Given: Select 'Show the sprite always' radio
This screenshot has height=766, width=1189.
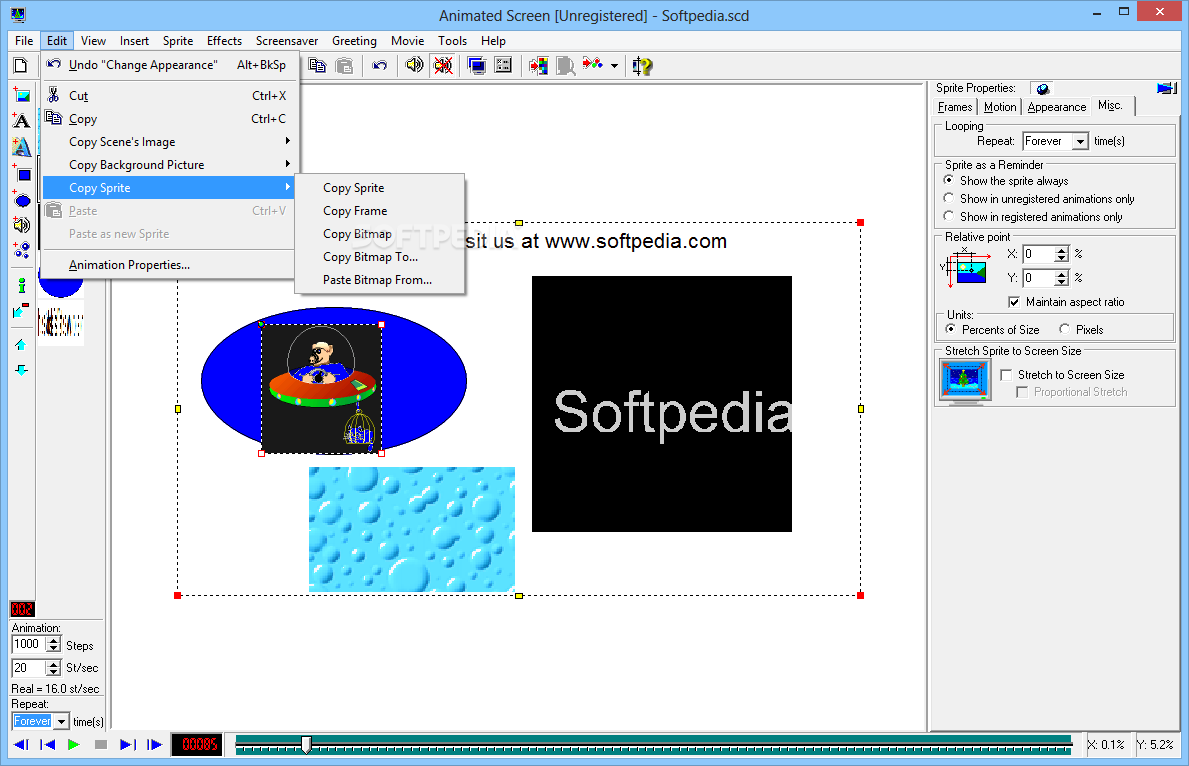Looking at the screenshot, I should click(x=949, y=181).
